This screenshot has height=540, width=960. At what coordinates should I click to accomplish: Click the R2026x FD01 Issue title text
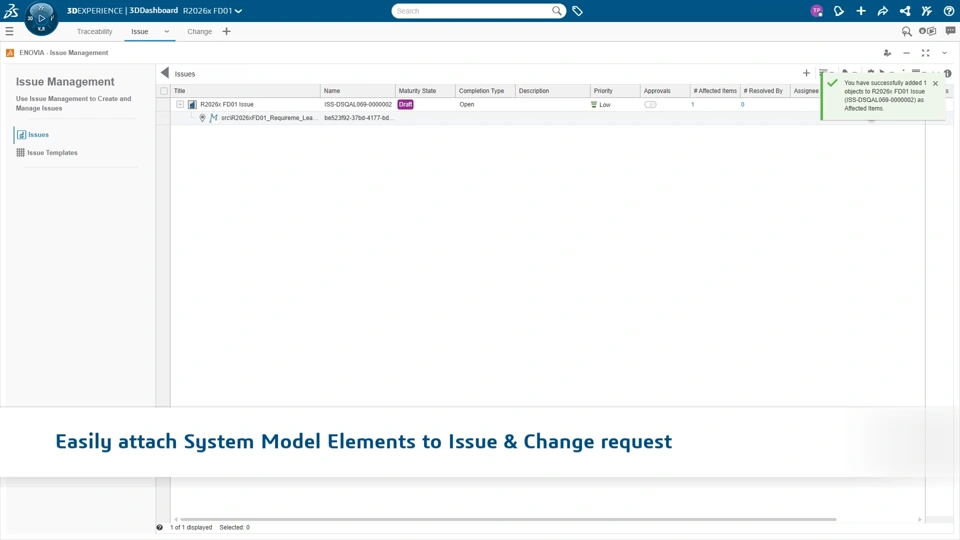coord(227,105)
